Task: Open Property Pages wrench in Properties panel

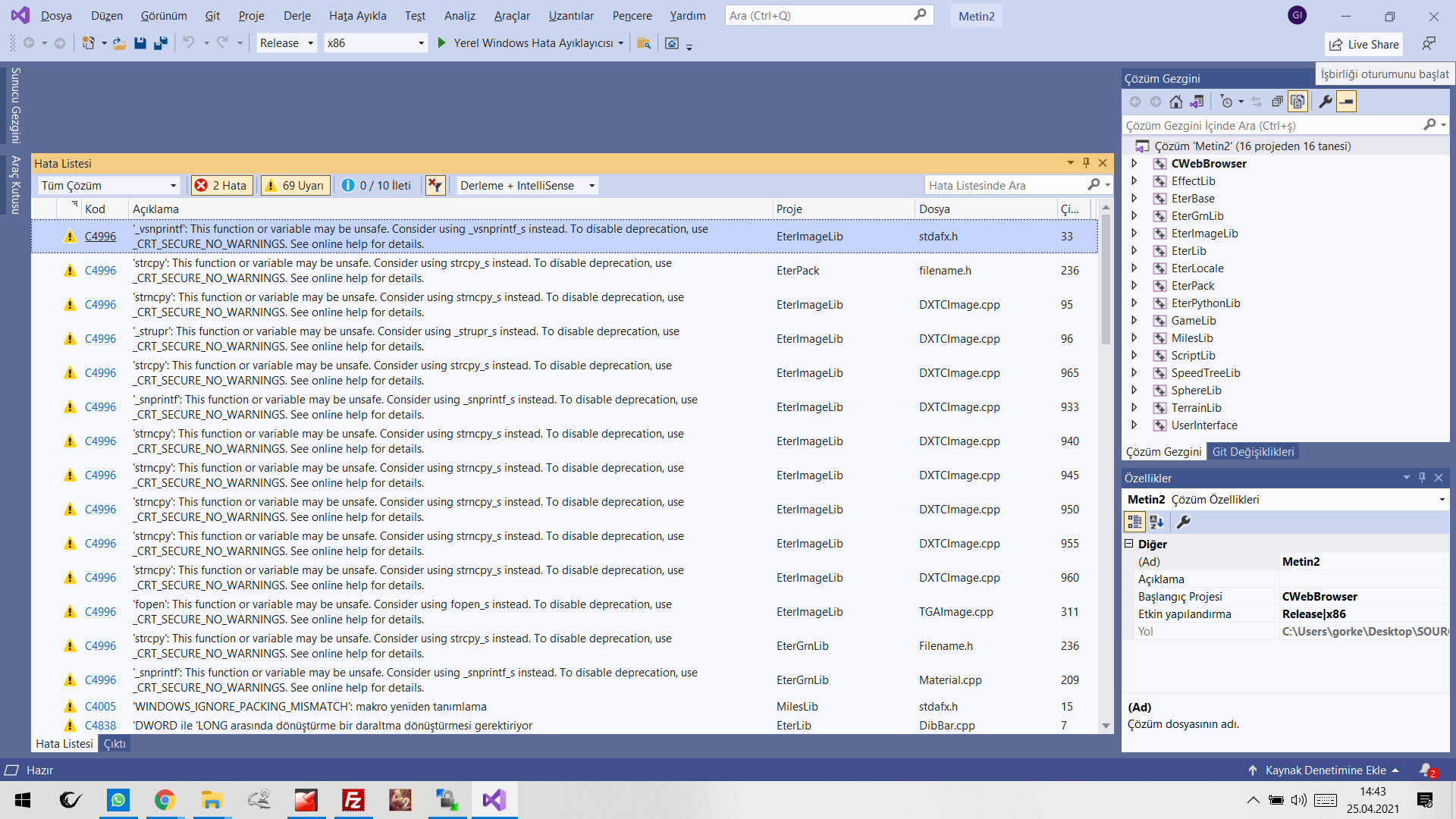Action: [1183, 522]
